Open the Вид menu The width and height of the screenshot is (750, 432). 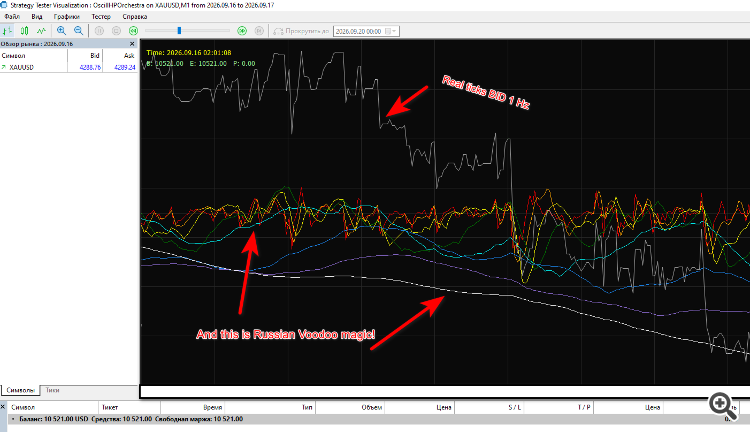[x=37, y=16]
